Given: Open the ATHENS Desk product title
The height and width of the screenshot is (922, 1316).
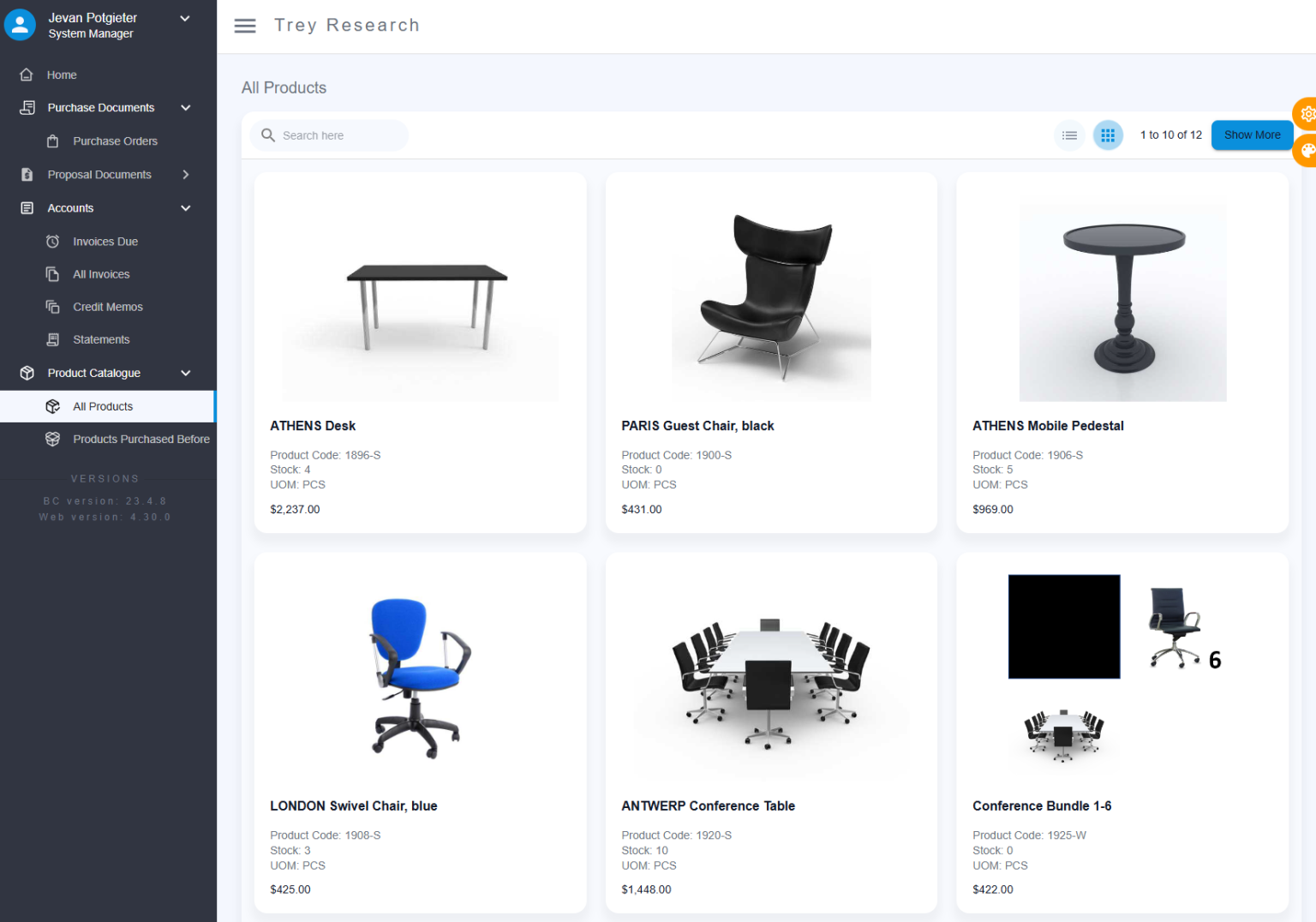Looking at the screenshot, I should coord(313,426).
